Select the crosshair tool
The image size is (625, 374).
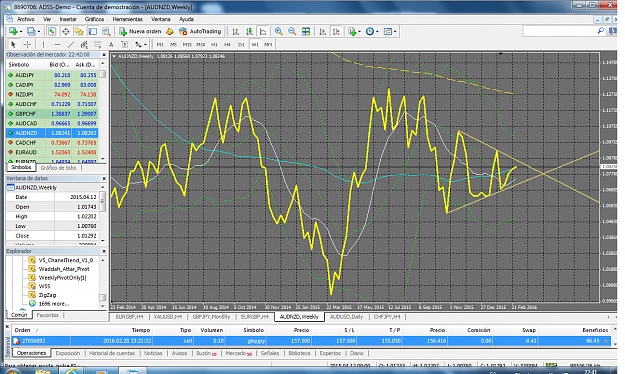(x=27, y=44)
